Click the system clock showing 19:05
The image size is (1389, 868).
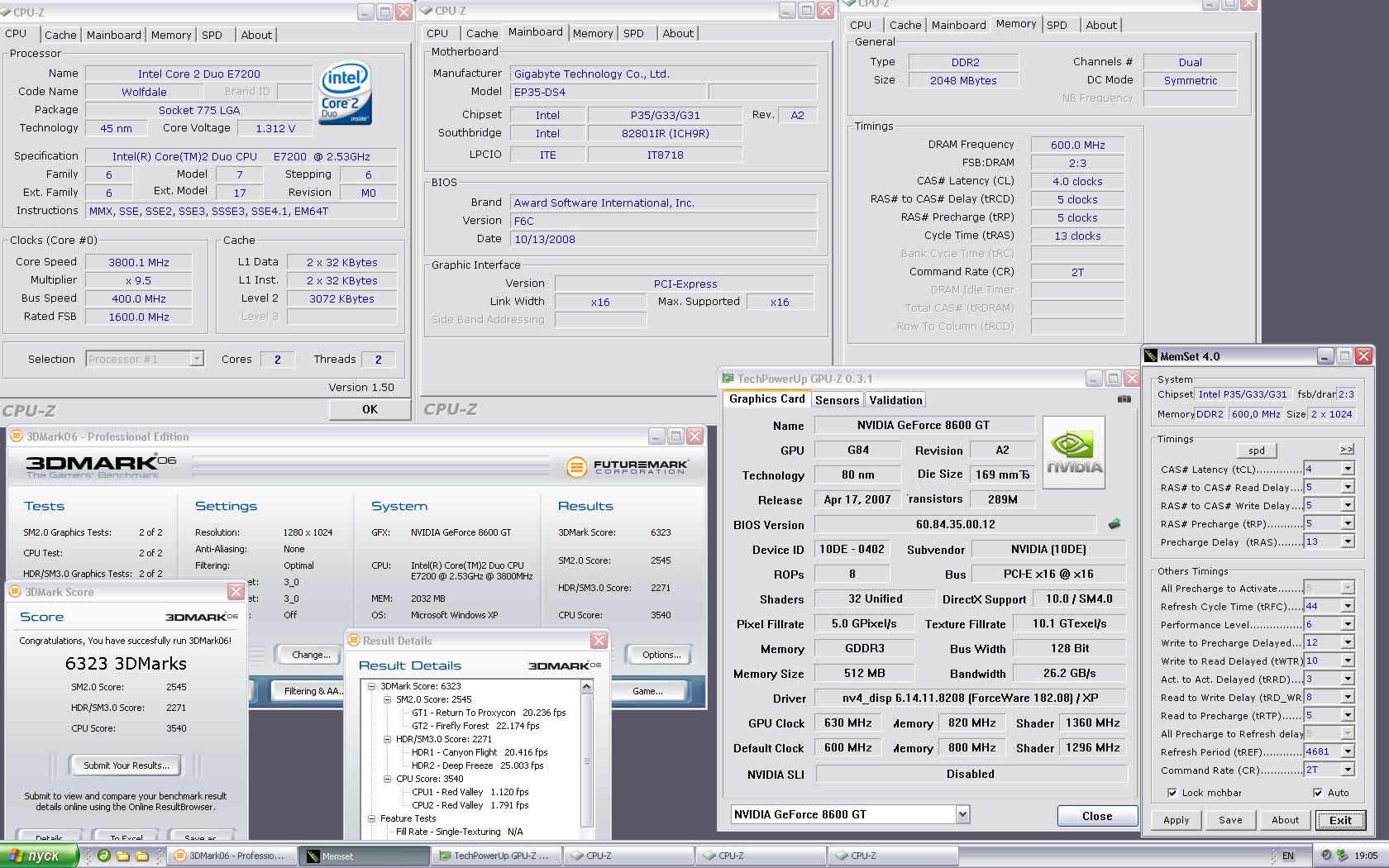coord(1366,856)
